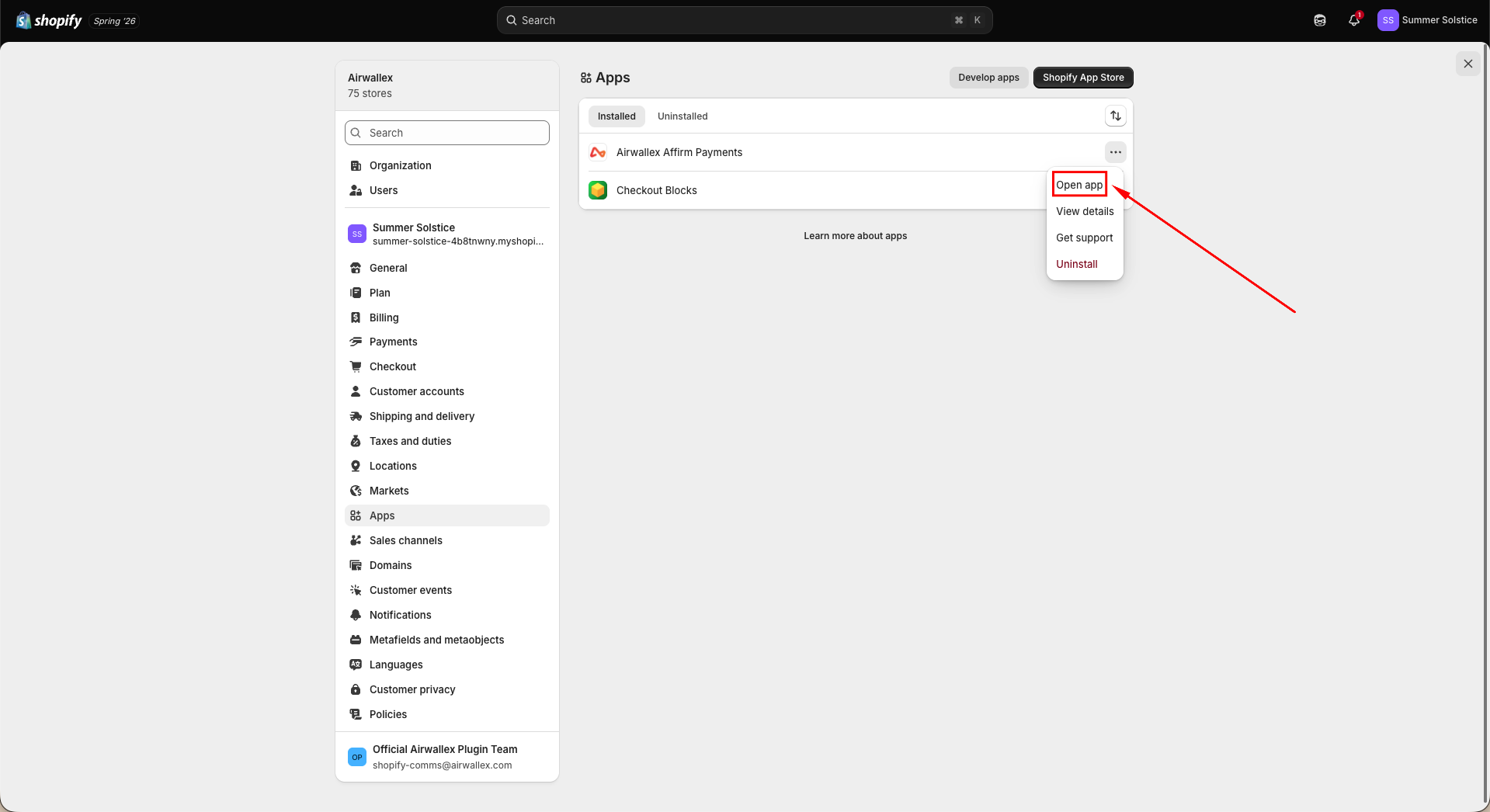Image resolution: width=1490 pixels, height=812 pixels.
Task: Open the Learn more about apps link
Action: click(855, 236)
